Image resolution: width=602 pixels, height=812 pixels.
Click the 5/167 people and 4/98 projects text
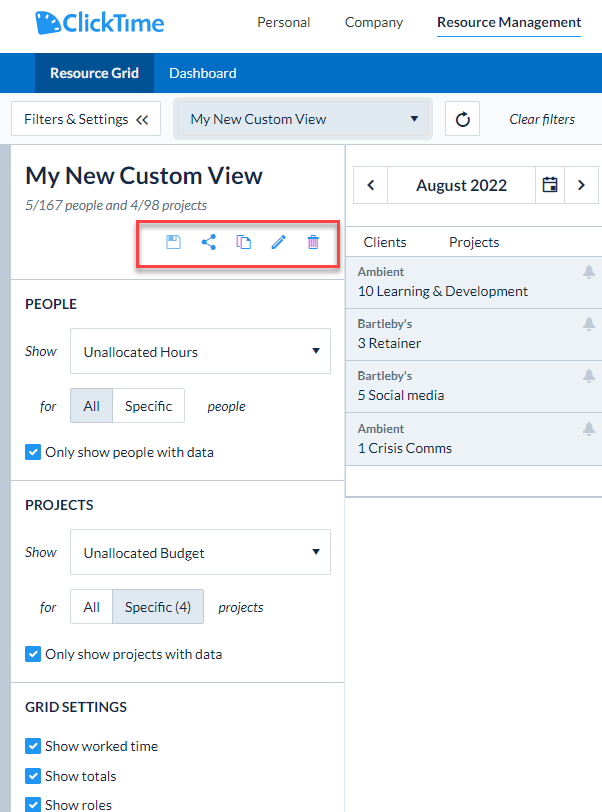coord(116,205)
